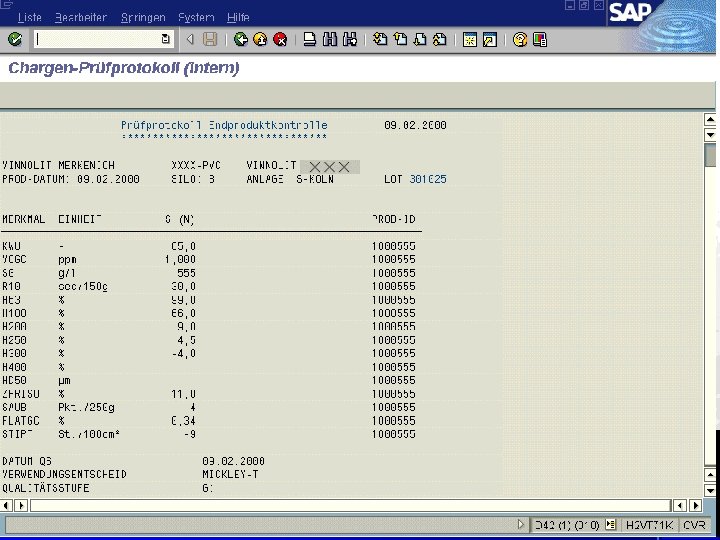Select the STIPT row unit St./100cm²
720x540 pixels.
click(x=89, y=434)
